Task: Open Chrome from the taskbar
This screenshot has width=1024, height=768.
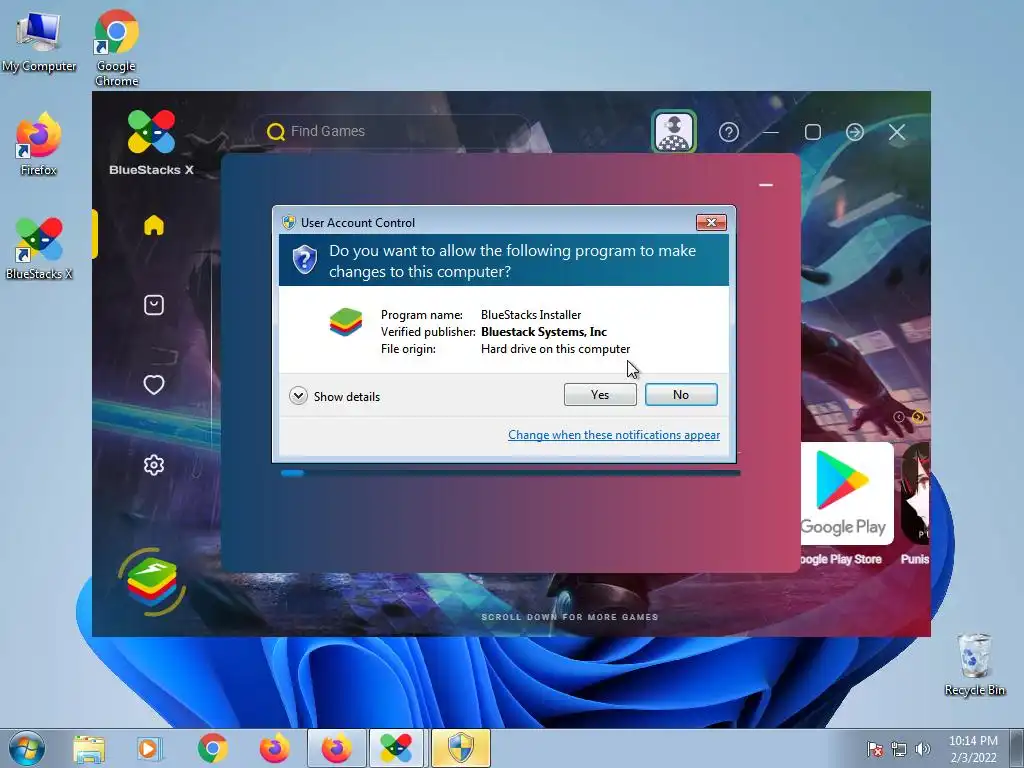Action: point(213,749)
